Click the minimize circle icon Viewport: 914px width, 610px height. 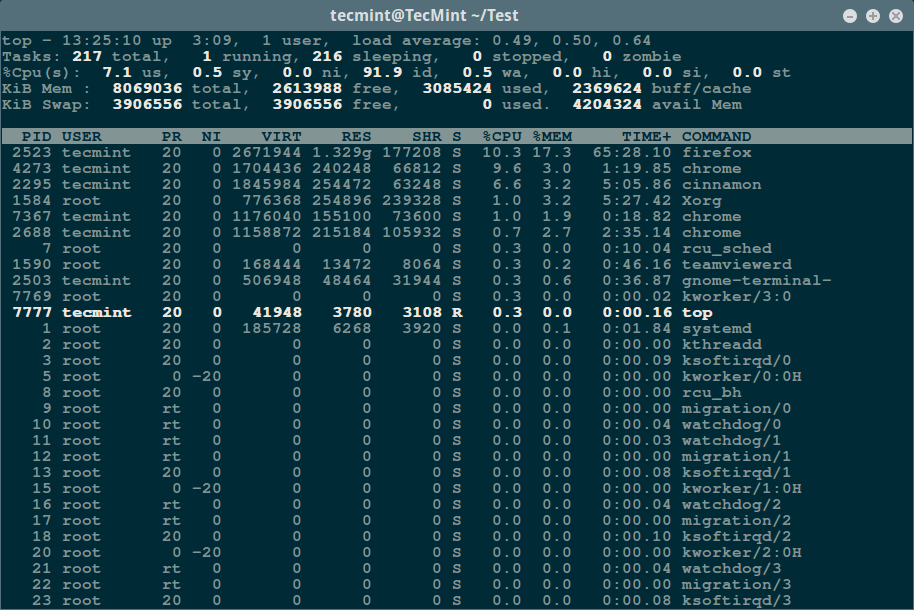(851, 15)
